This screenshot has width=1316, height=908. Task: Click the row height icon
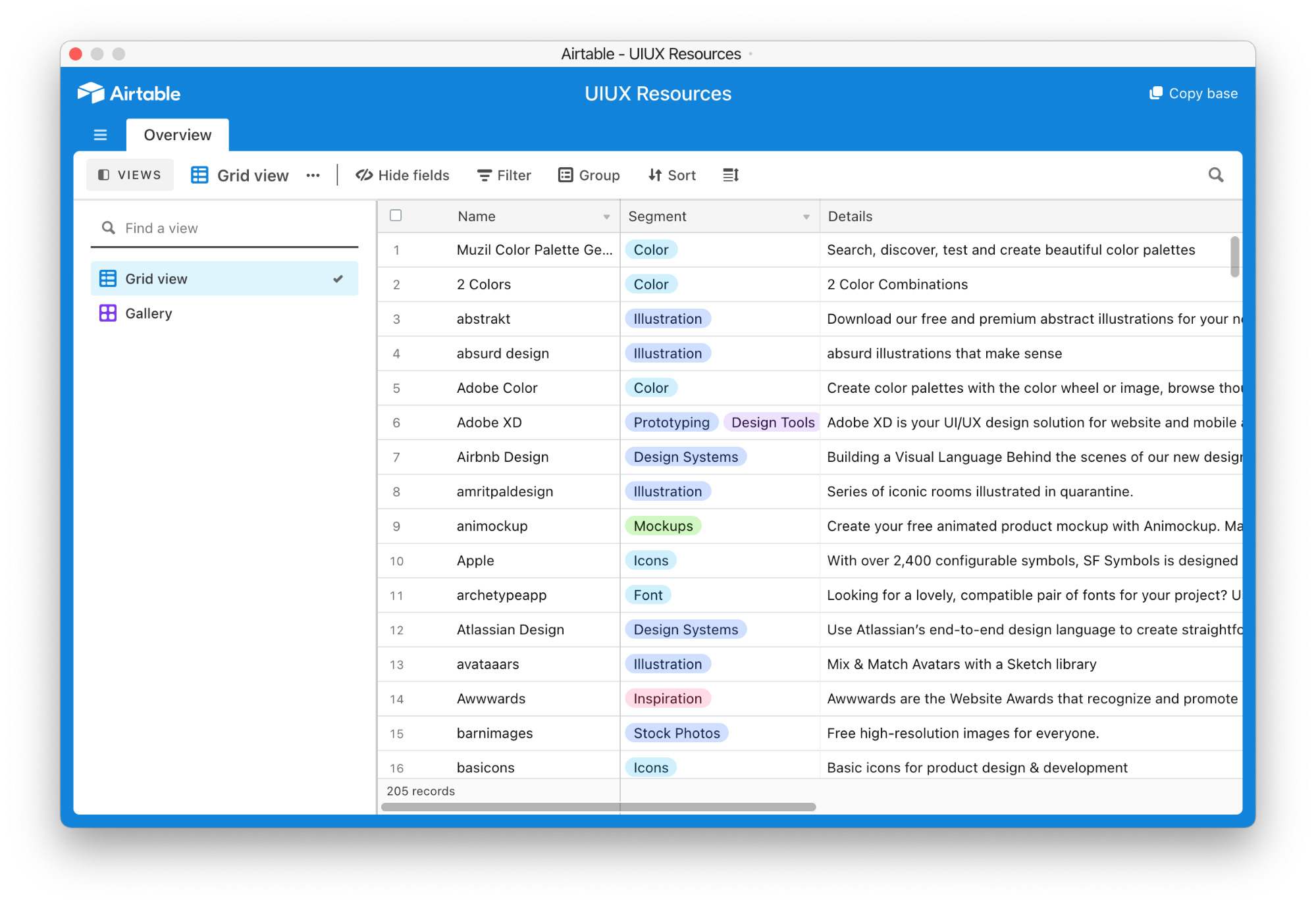tap(731, 175)
